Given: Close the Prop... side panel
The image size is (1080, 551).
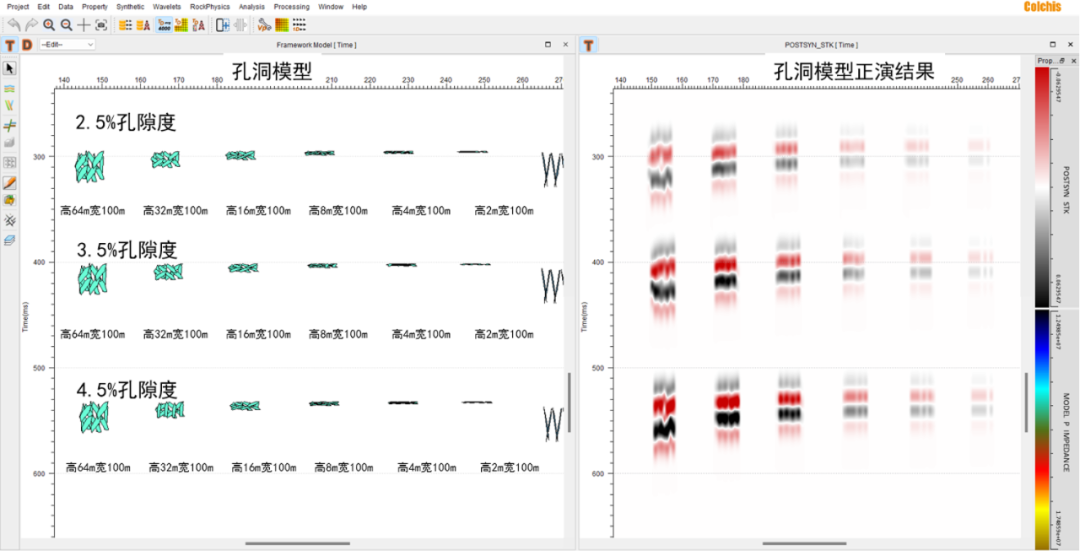Looking at the screenshot, I should point(1072,61).
